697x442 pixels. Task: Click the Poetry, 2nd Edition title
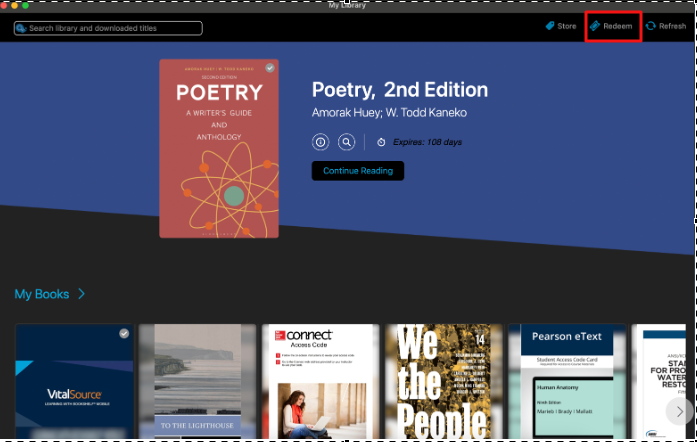pos(400,90)
